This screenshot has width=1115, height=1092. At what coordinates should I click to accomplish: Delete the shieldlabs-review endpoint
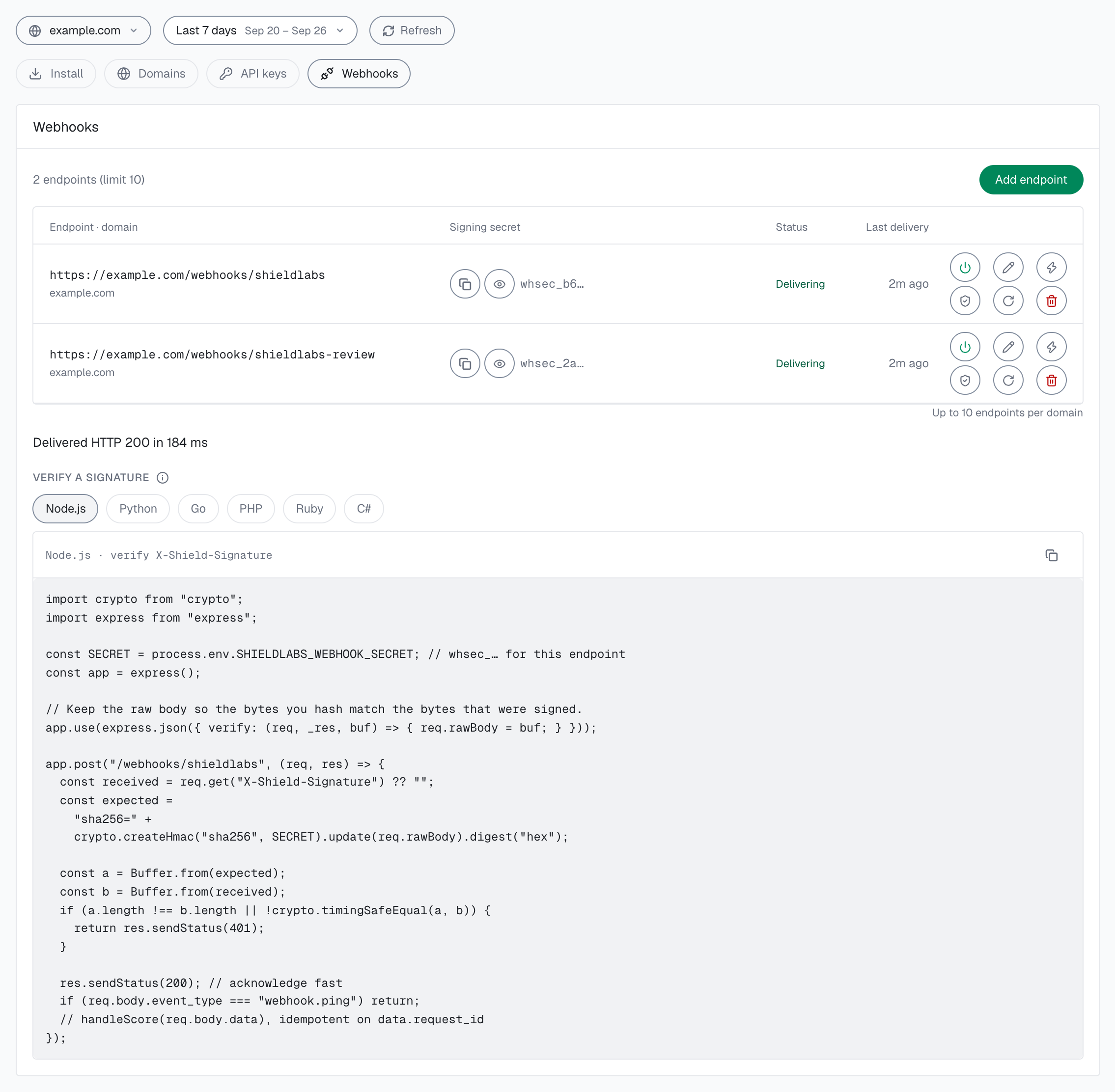[1051, 380]
